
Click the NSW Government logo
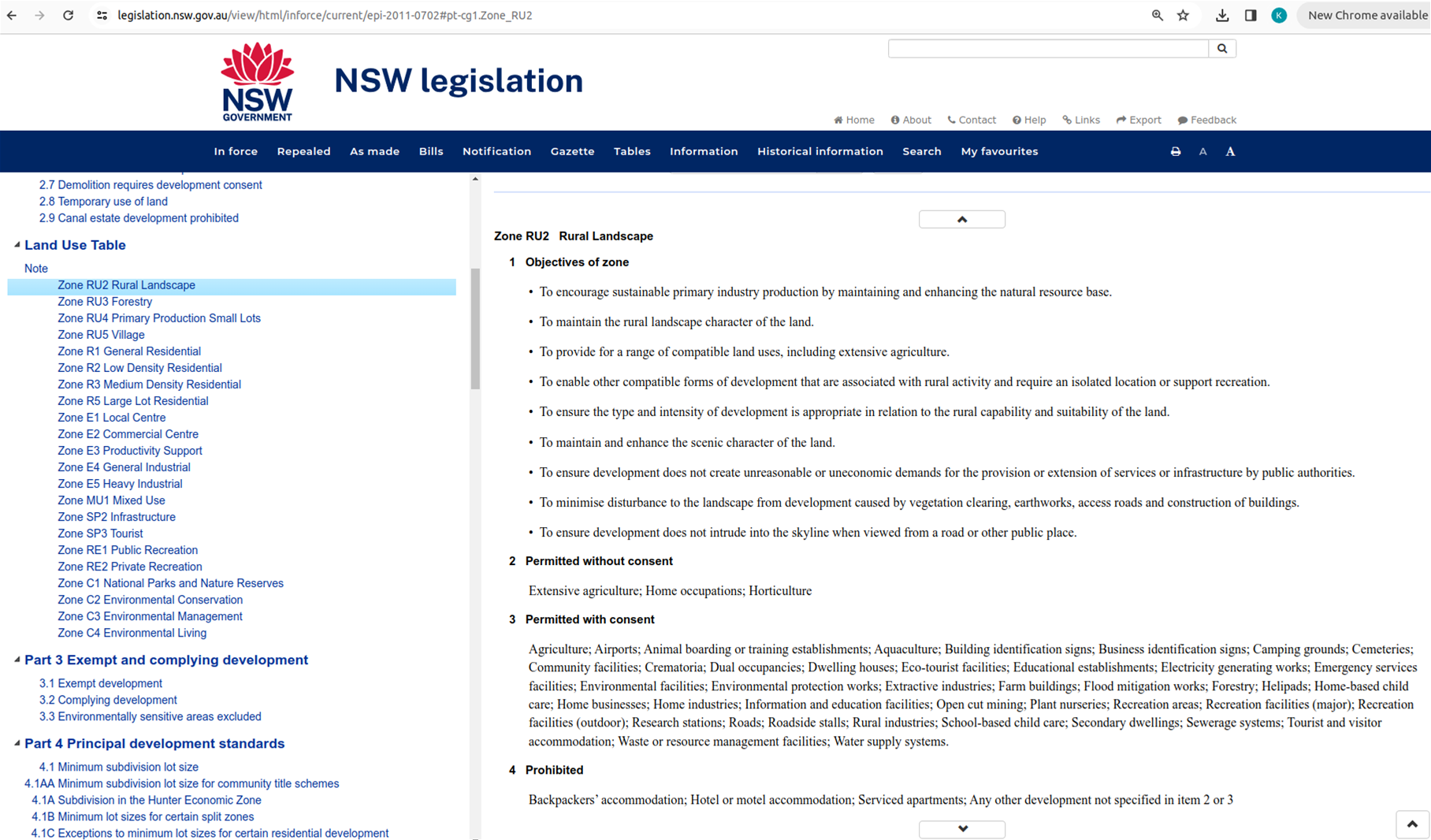pos(258,82)
